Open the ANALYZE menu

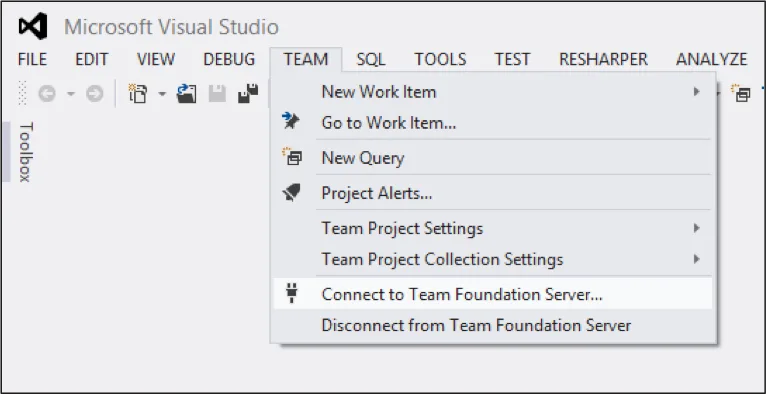pyautogui.click(x=711, y=60)
